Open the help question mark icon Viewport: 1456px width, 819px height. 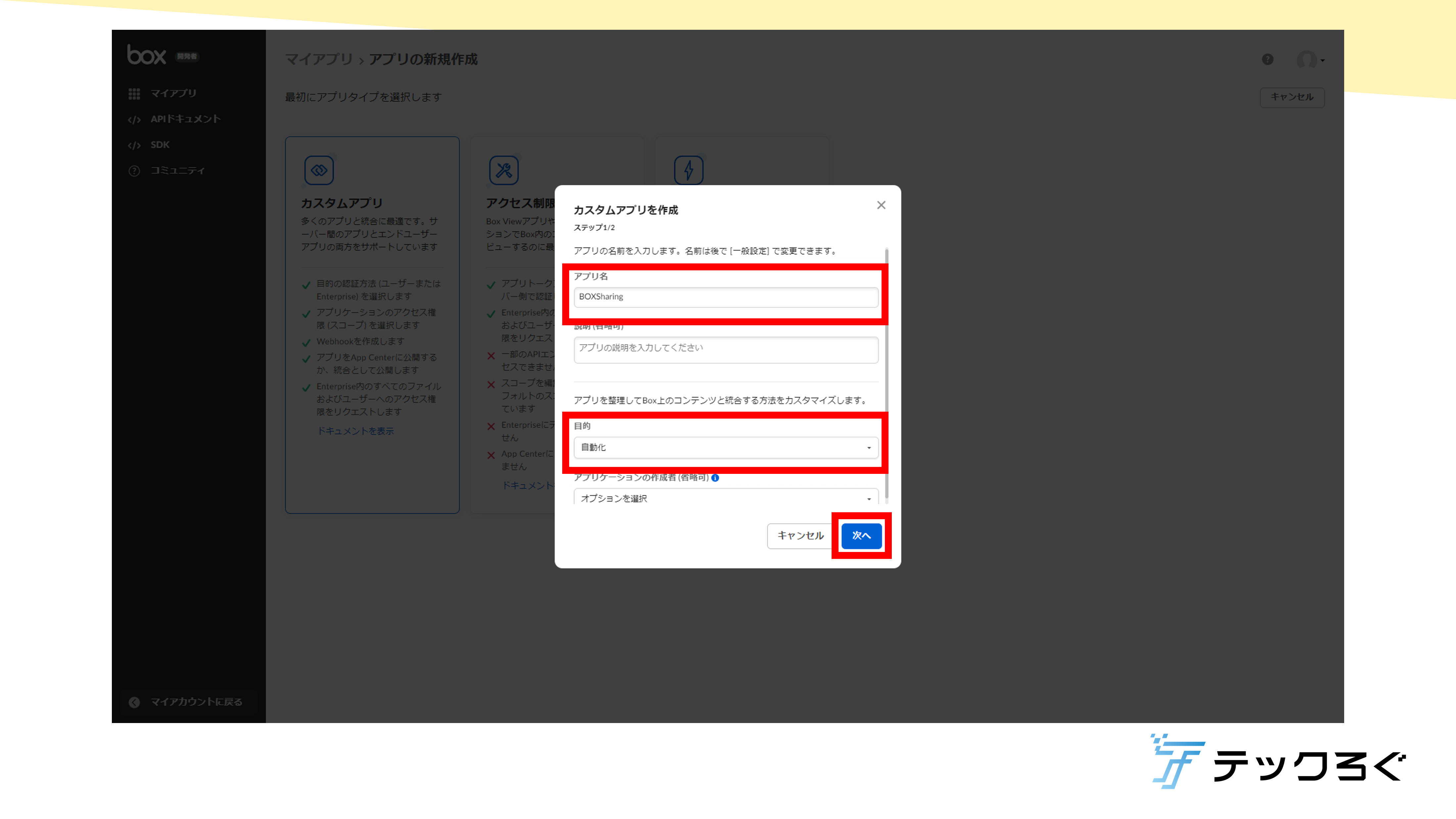click(x=1267, y=59)
